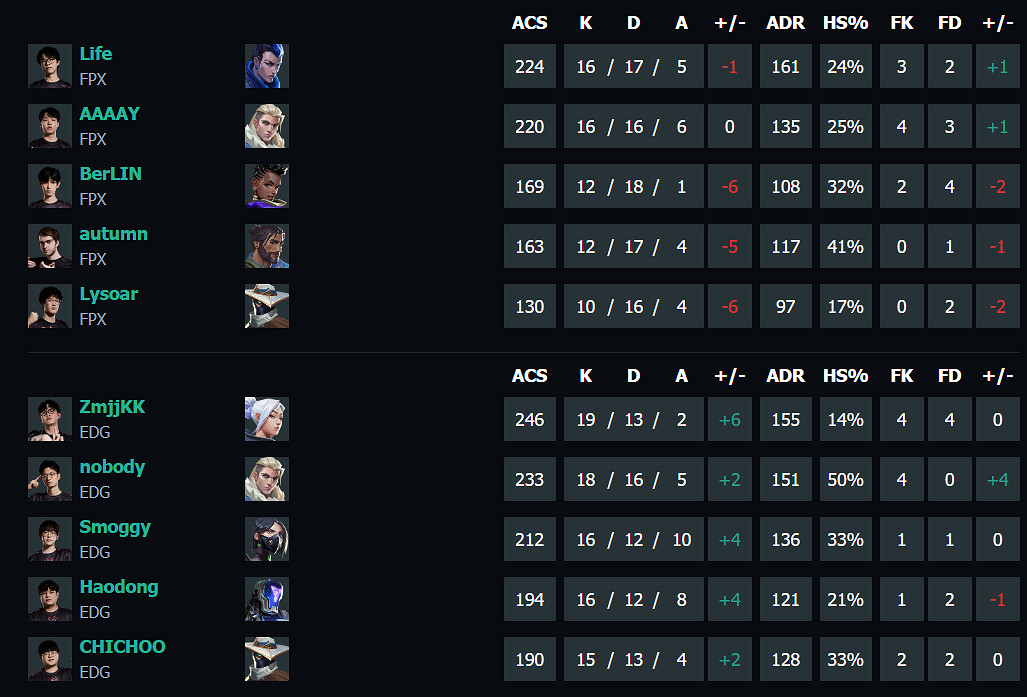Click the profile photo of CHICHOO
The image size is (1027, 697).
tap(50, 659)
